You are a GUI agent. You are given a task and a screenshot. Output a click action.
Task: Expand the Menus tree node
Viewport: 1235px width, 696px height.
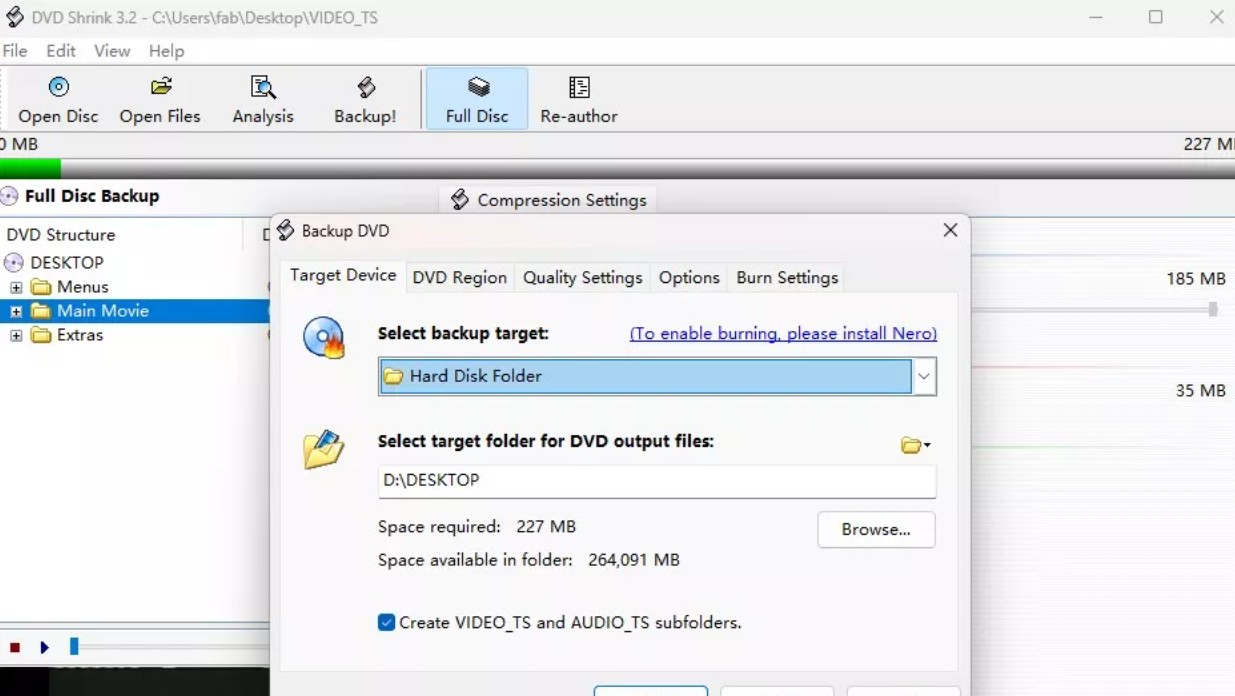[x=16, y=287]
